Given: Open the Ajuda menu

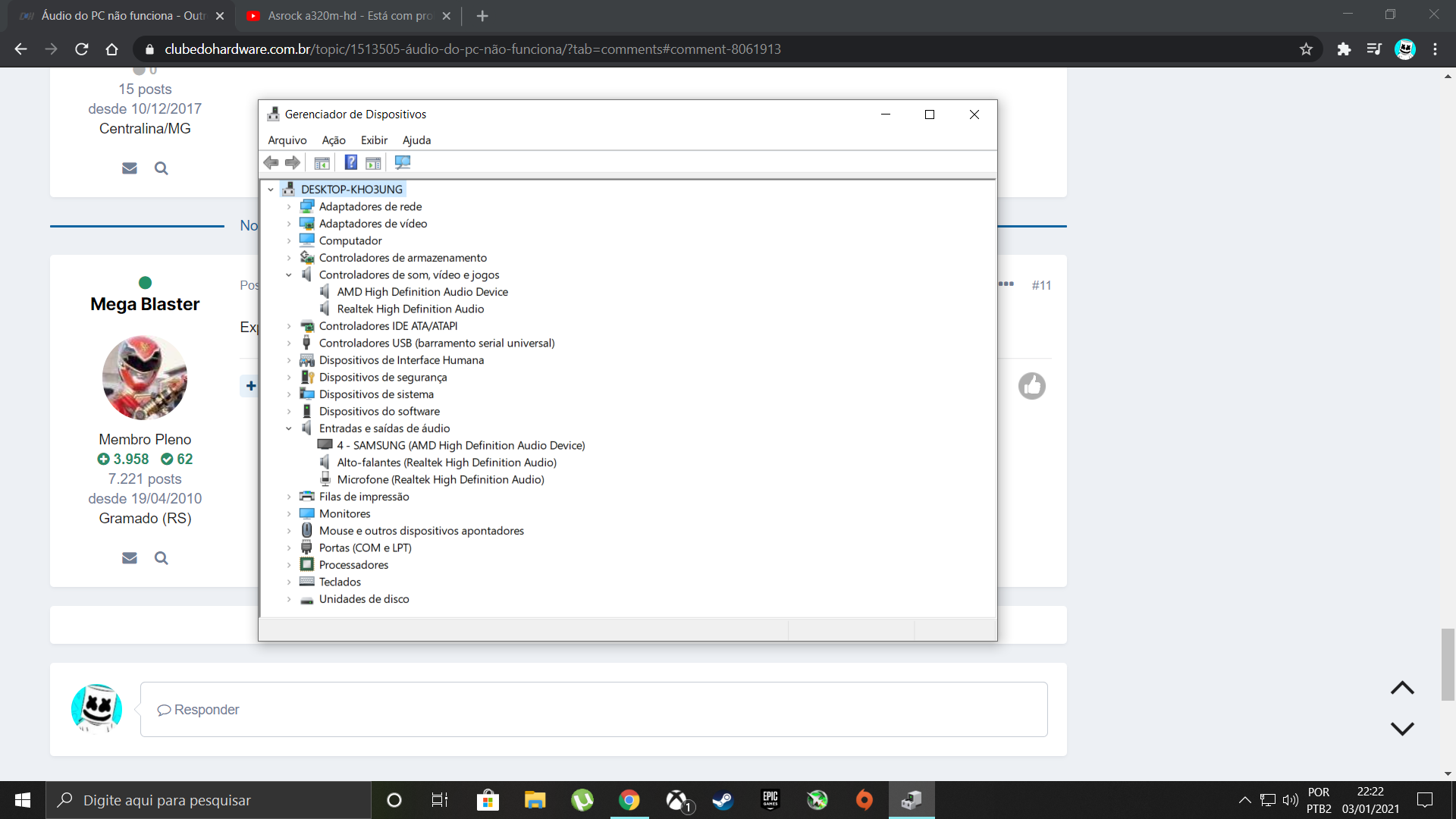Looking at the screenshot, I should pyautogui.click(x=416, y=140).
